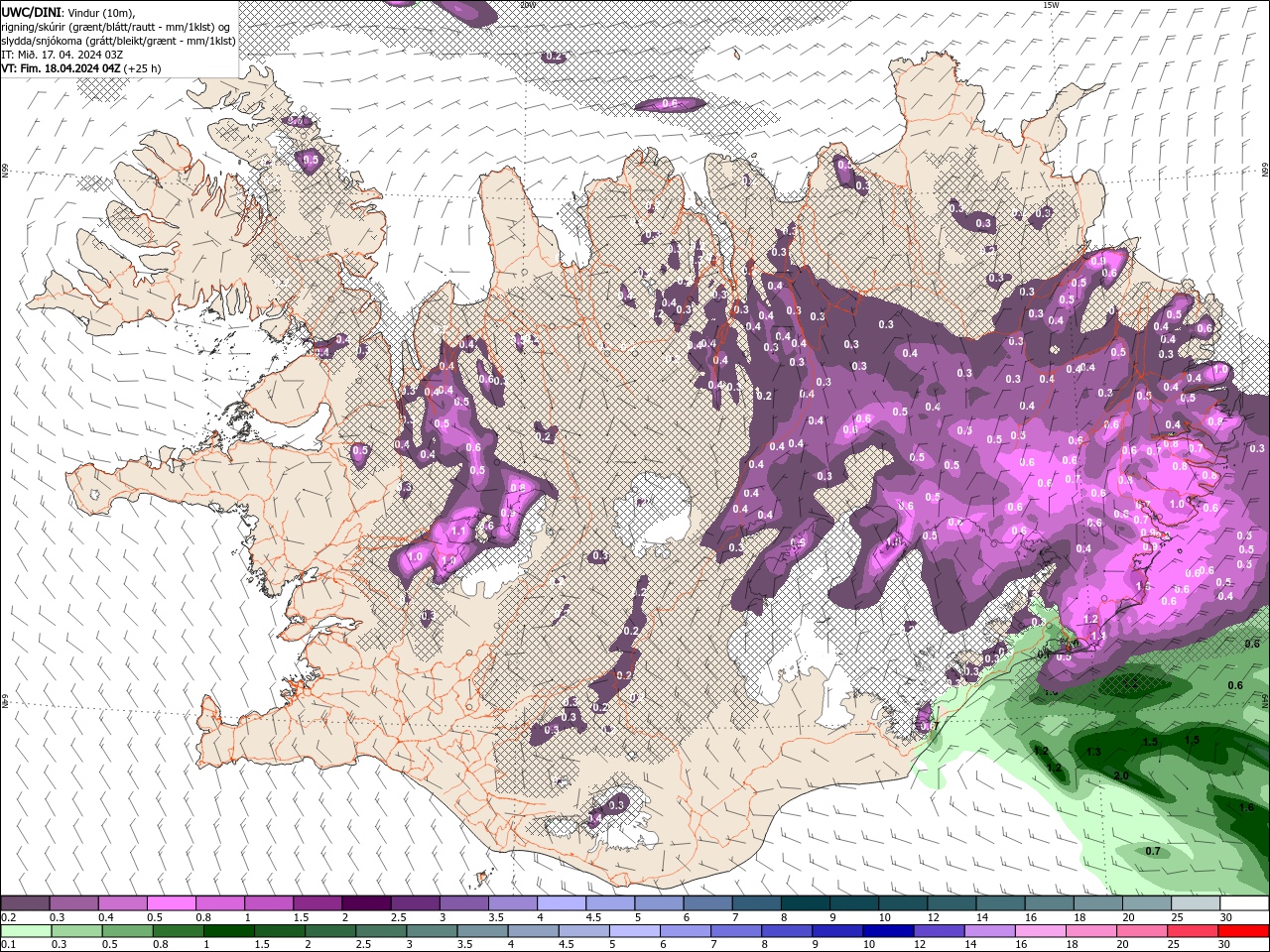Click the '(+25 h)' forecast offset text

point(143,68)
